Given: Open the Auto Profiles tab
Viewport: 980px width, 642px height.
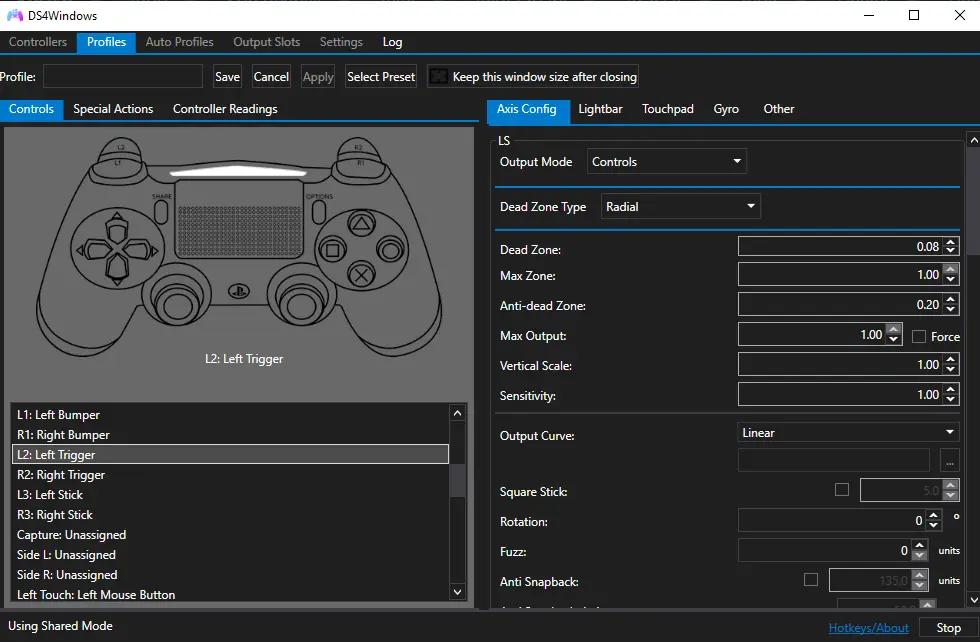Looking at the screenshot, I should pyautogui.click(x=179, y=42).
